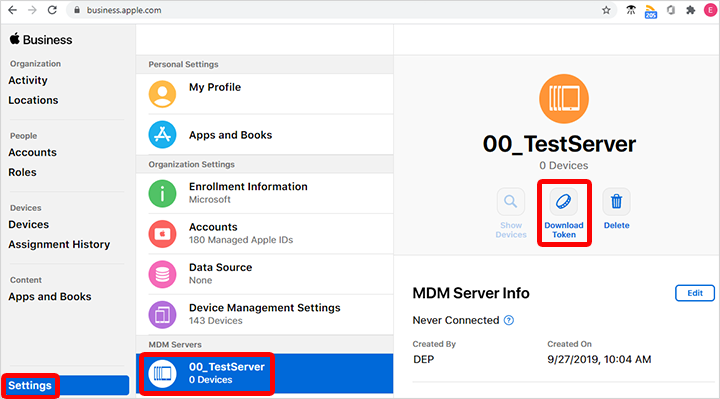Click the Delete trash can icon
Image resolution: width=720 pixels, height=399 pixels.
point(616,202)
